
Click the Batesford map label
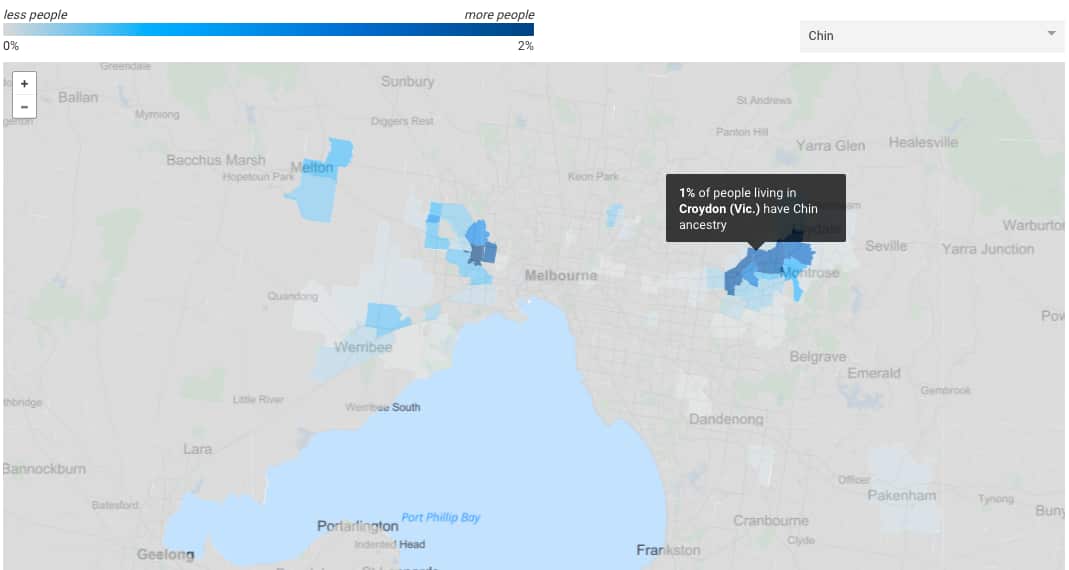click(115, 505)
